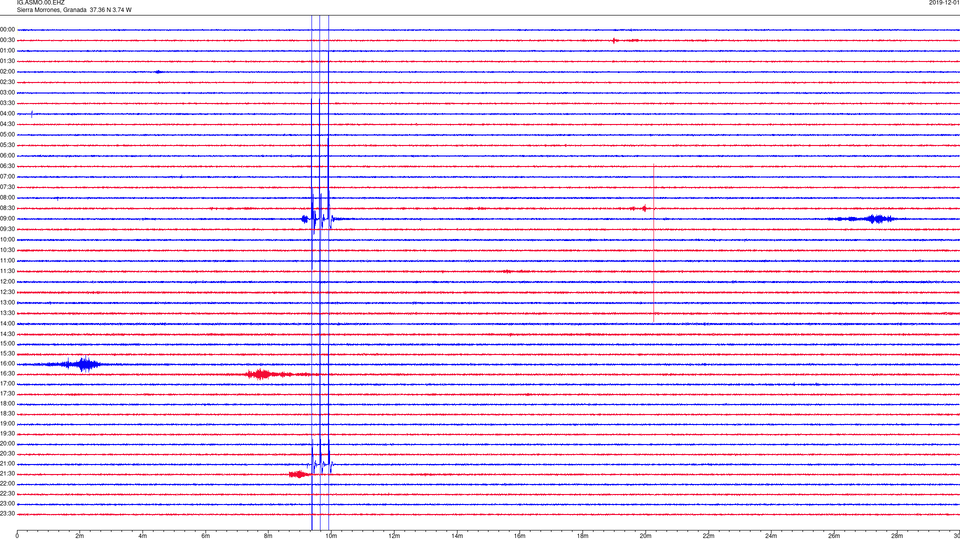The height and width of the screenshot is (540, 960).
Task: Click the "26m" x-axis tick label
Action: (x=834, y=536)
